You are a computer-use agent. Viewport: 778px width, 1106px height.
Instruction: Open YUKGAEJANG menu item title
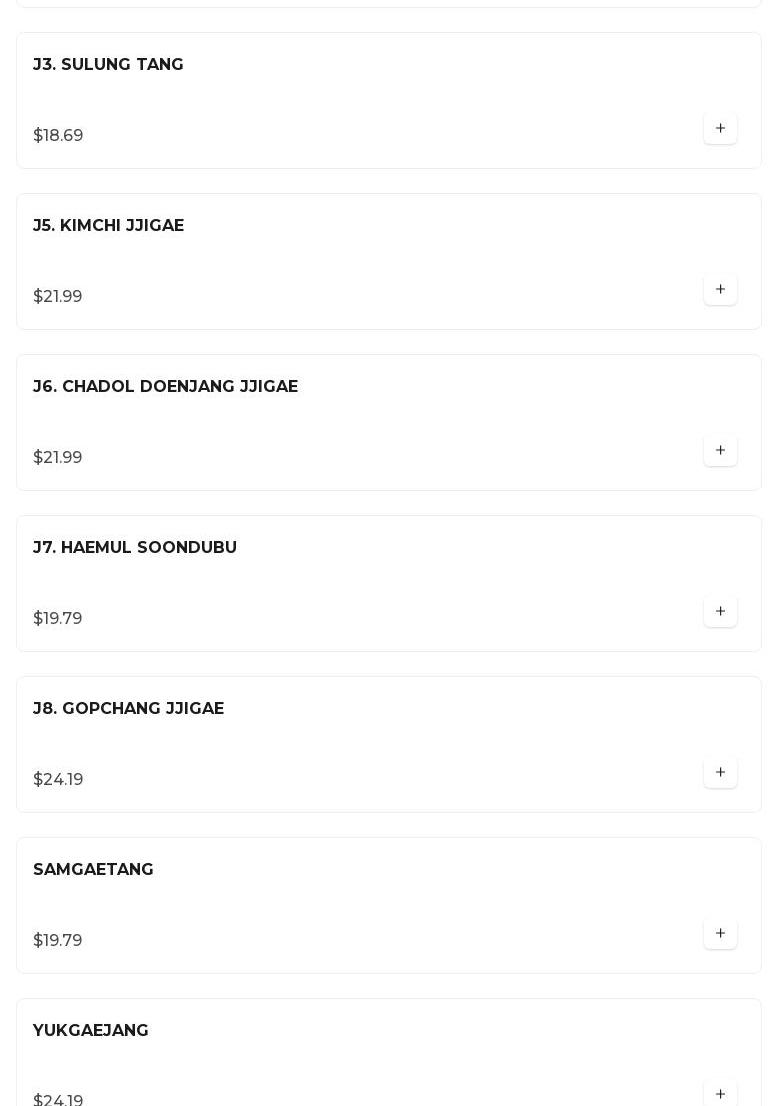point(91,1030)
